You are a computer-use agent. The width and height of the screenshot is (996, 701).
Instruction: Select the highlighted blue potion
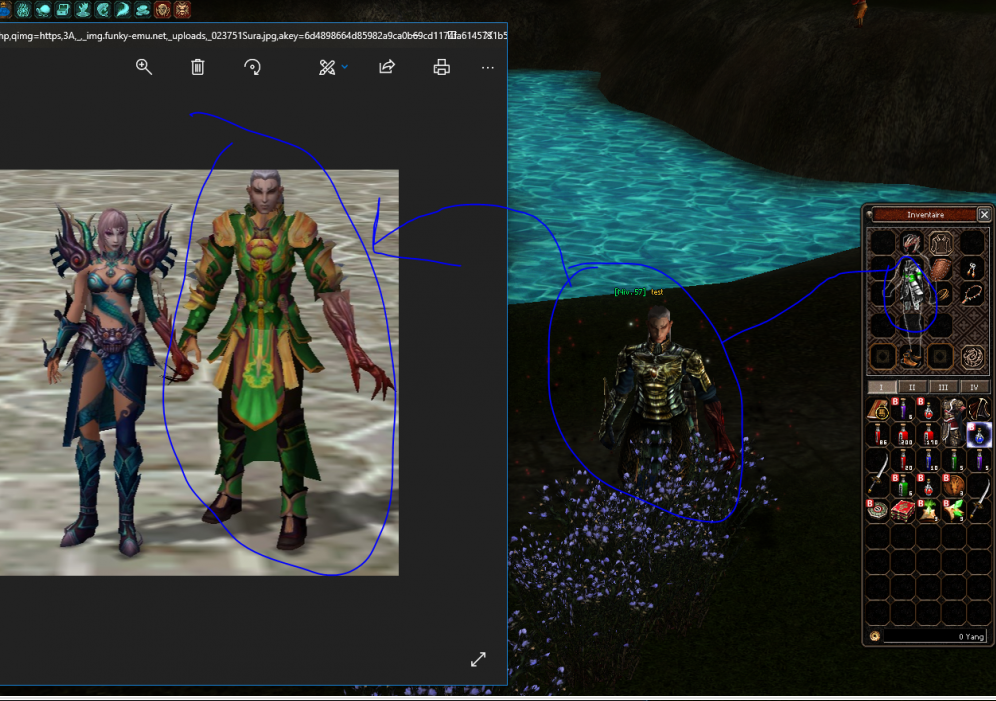tap(979, 435)
